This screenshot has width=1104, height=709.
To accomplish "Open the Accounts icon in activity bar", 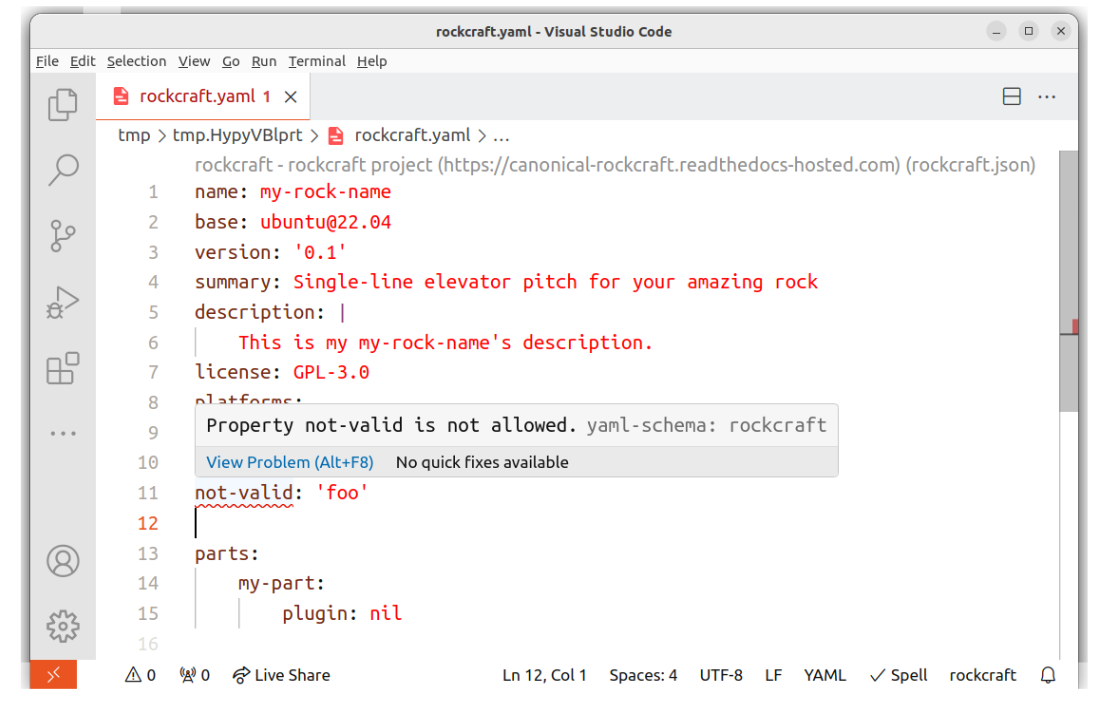I will tap(63, 561).
